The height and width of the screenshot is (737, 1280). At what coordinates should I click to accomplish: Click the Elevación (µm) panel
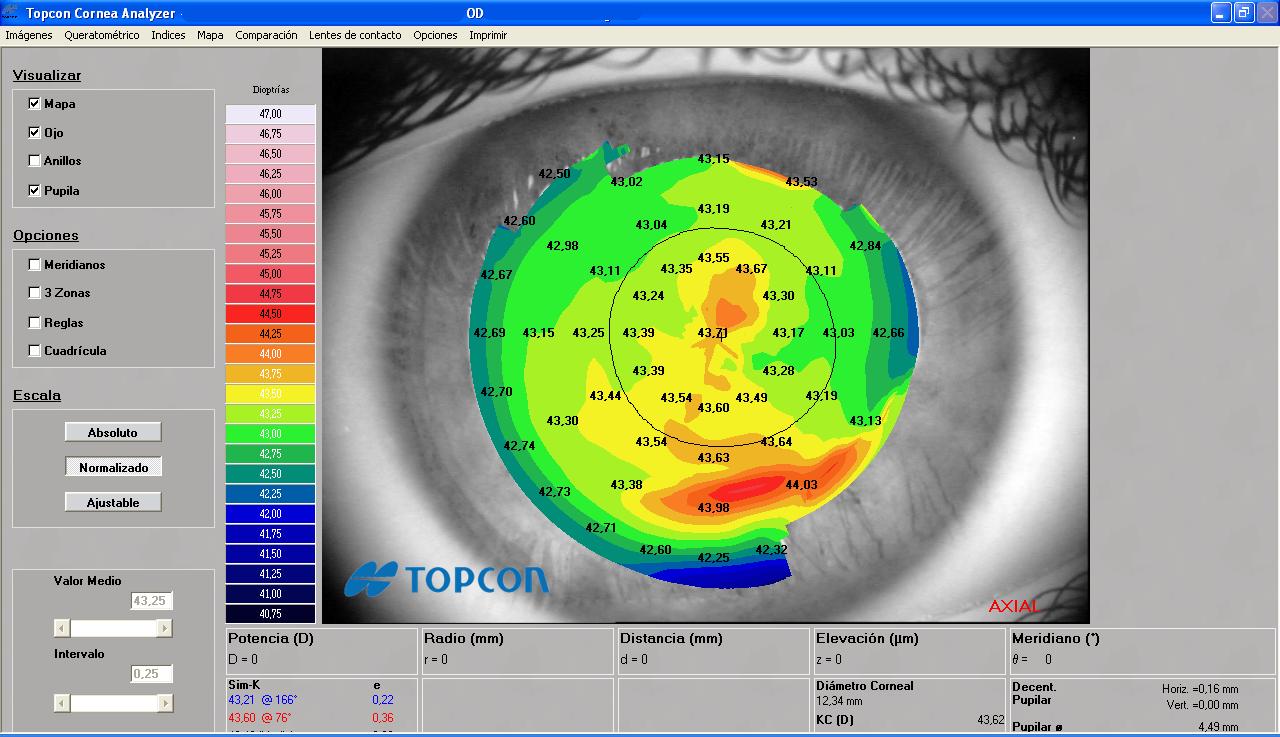point(909,651)
